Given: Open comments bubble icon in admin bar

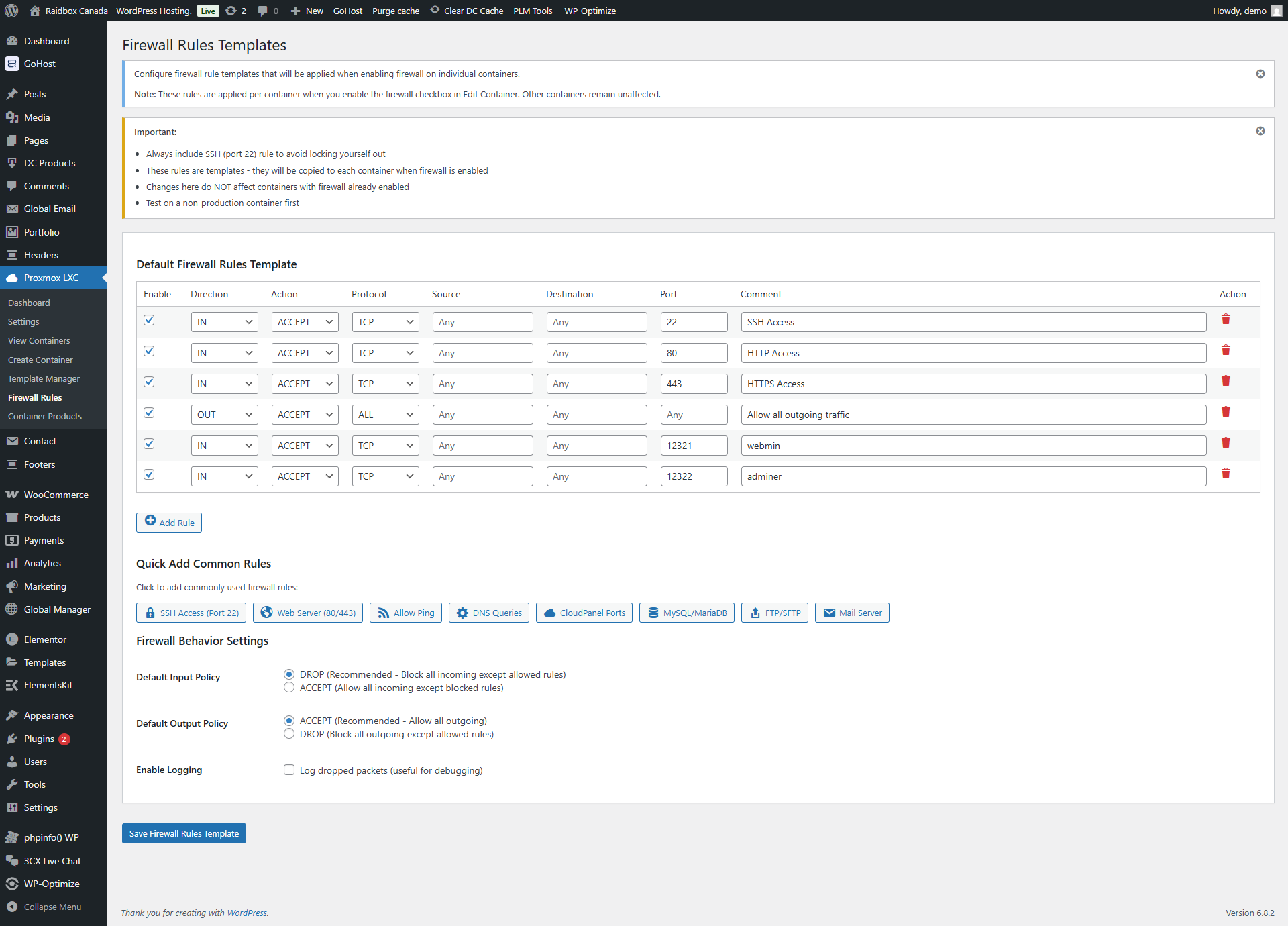Looking at the screenshot, I should [263, 11].
